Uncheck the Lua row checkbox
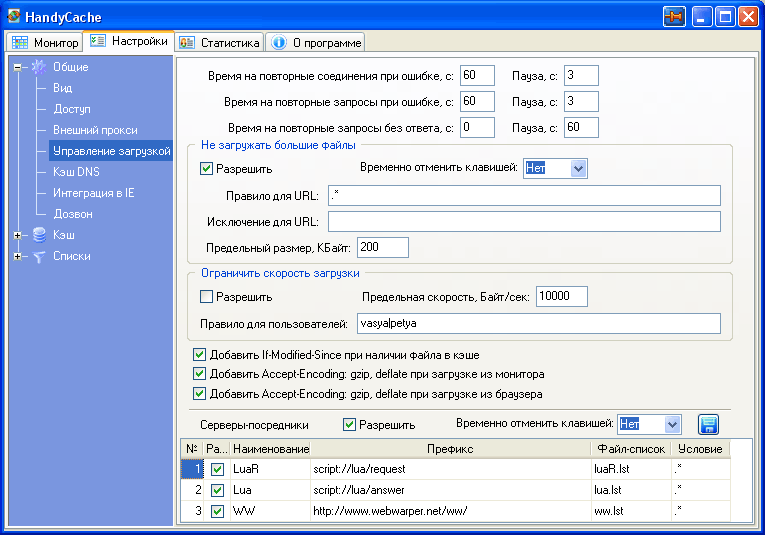This screenshot has height=535, width=765. pos(217,490)
